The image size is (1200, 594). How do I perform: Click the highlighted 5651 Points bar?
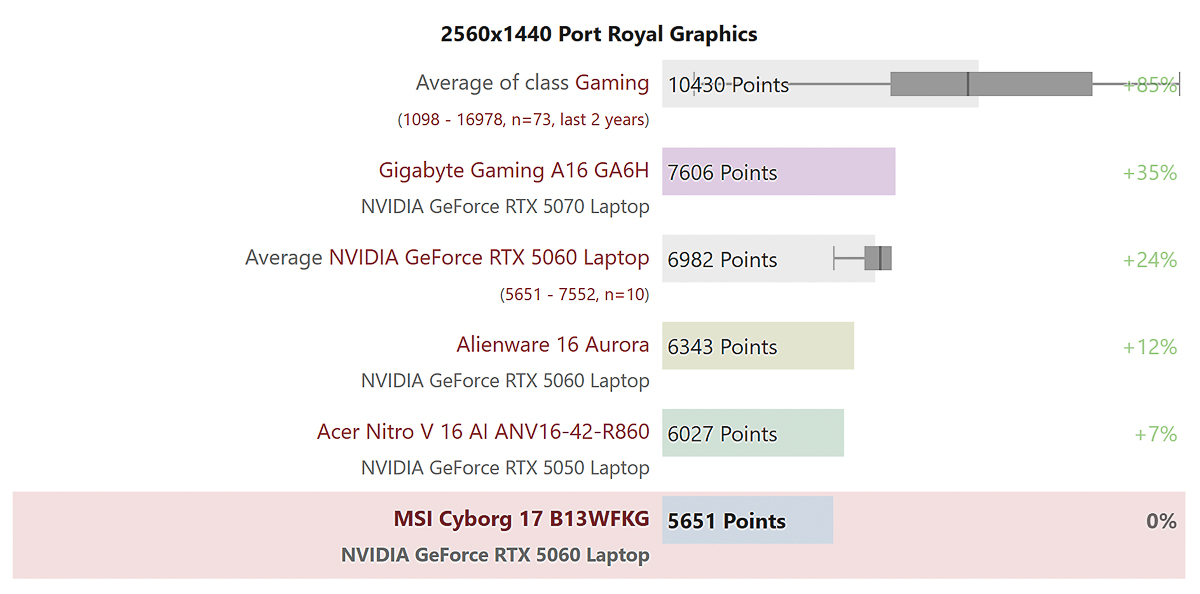pyautogui.click(x=747, y=519)
